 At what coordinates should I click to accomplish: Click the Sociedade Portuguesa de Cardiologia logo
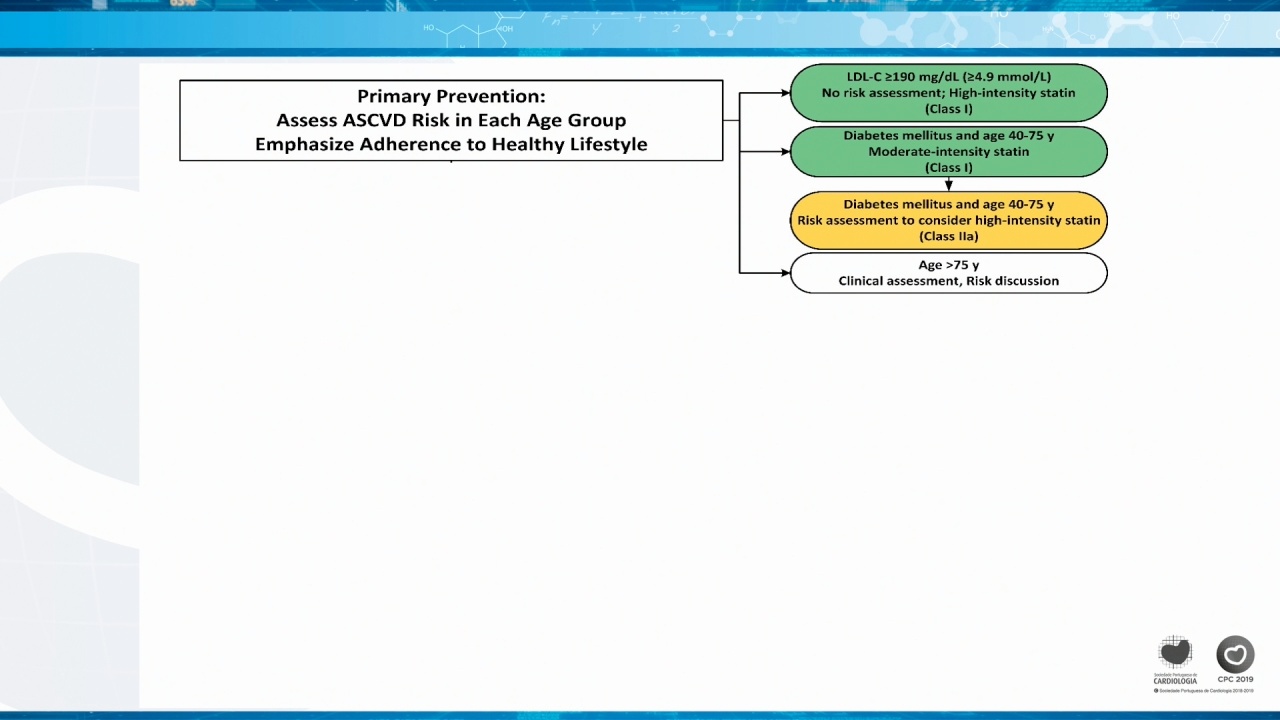click(1175, 660)
